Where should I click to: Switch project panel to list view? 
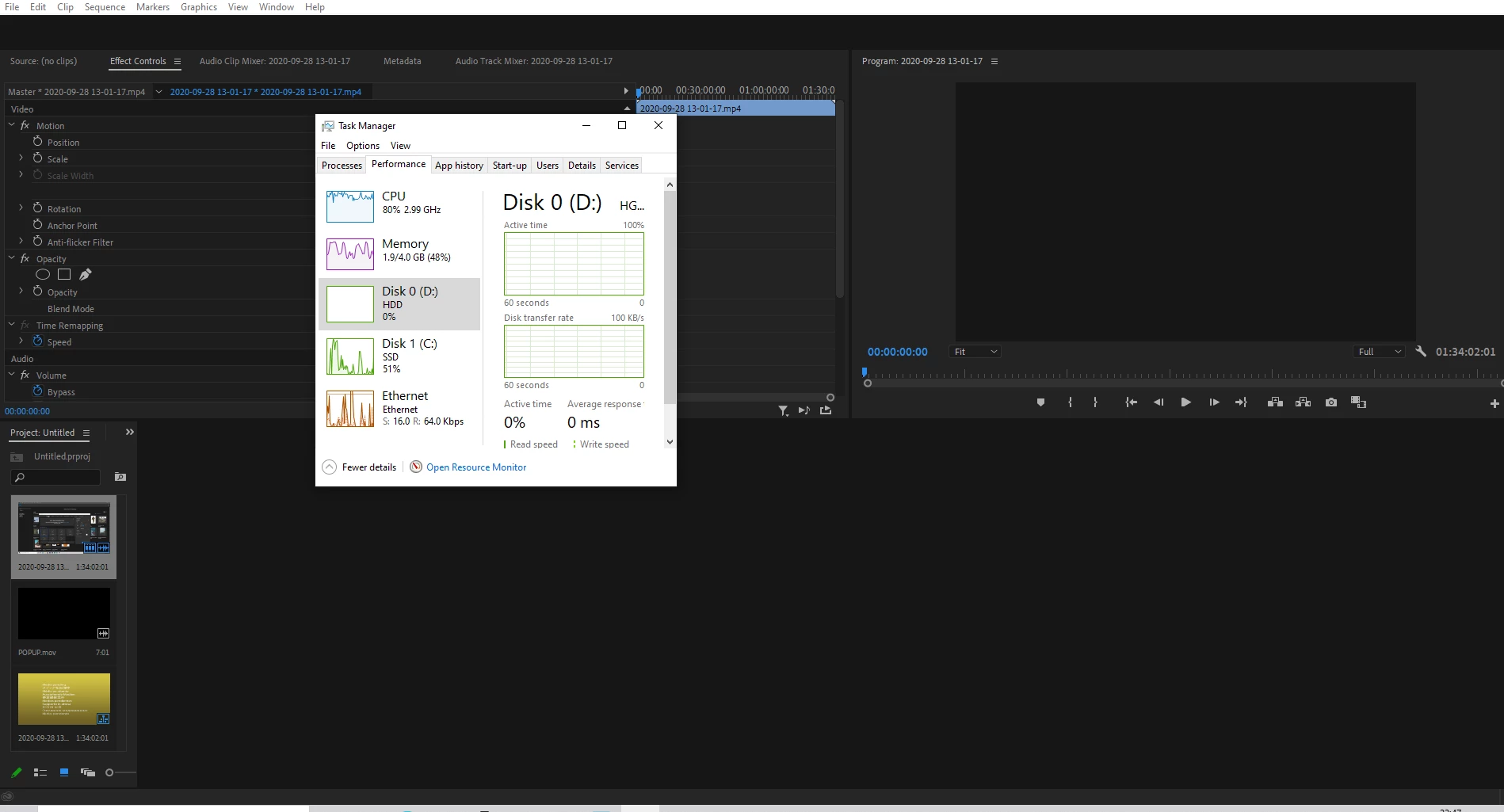click(x=40, y=772)
